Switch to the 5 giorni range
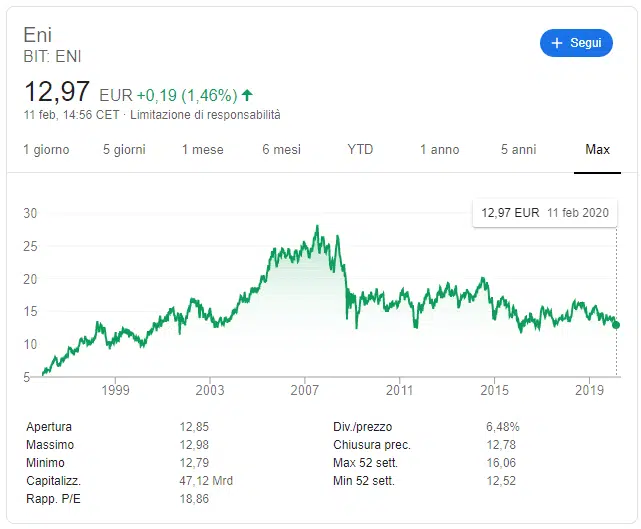This screenshot has height=529, width=641. (x=124, y=150)
